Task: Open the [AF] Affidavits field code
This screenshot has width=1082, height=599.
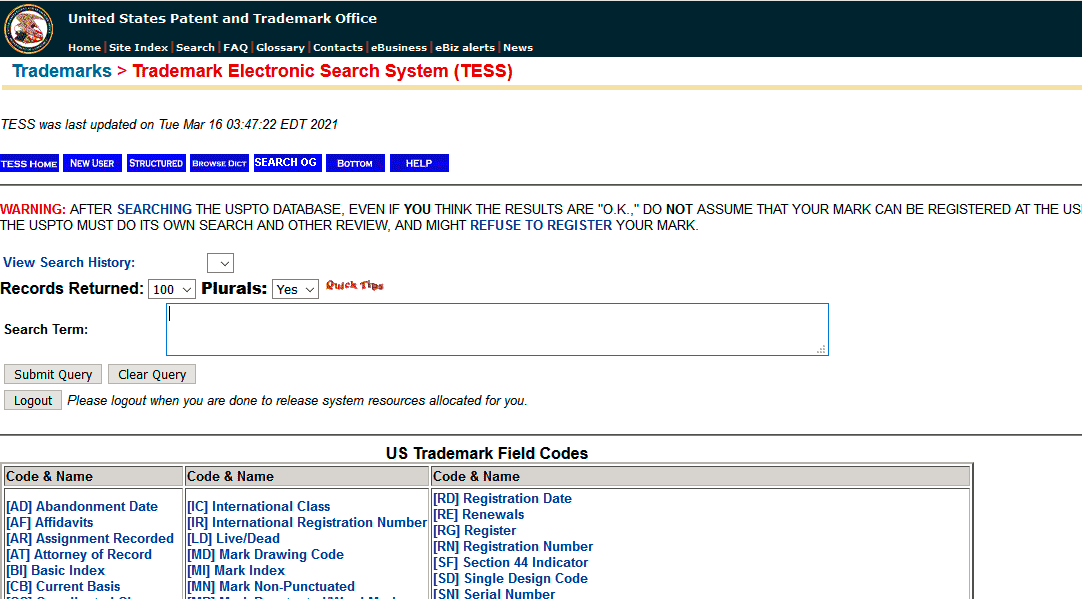Action: tap(50, 522)
